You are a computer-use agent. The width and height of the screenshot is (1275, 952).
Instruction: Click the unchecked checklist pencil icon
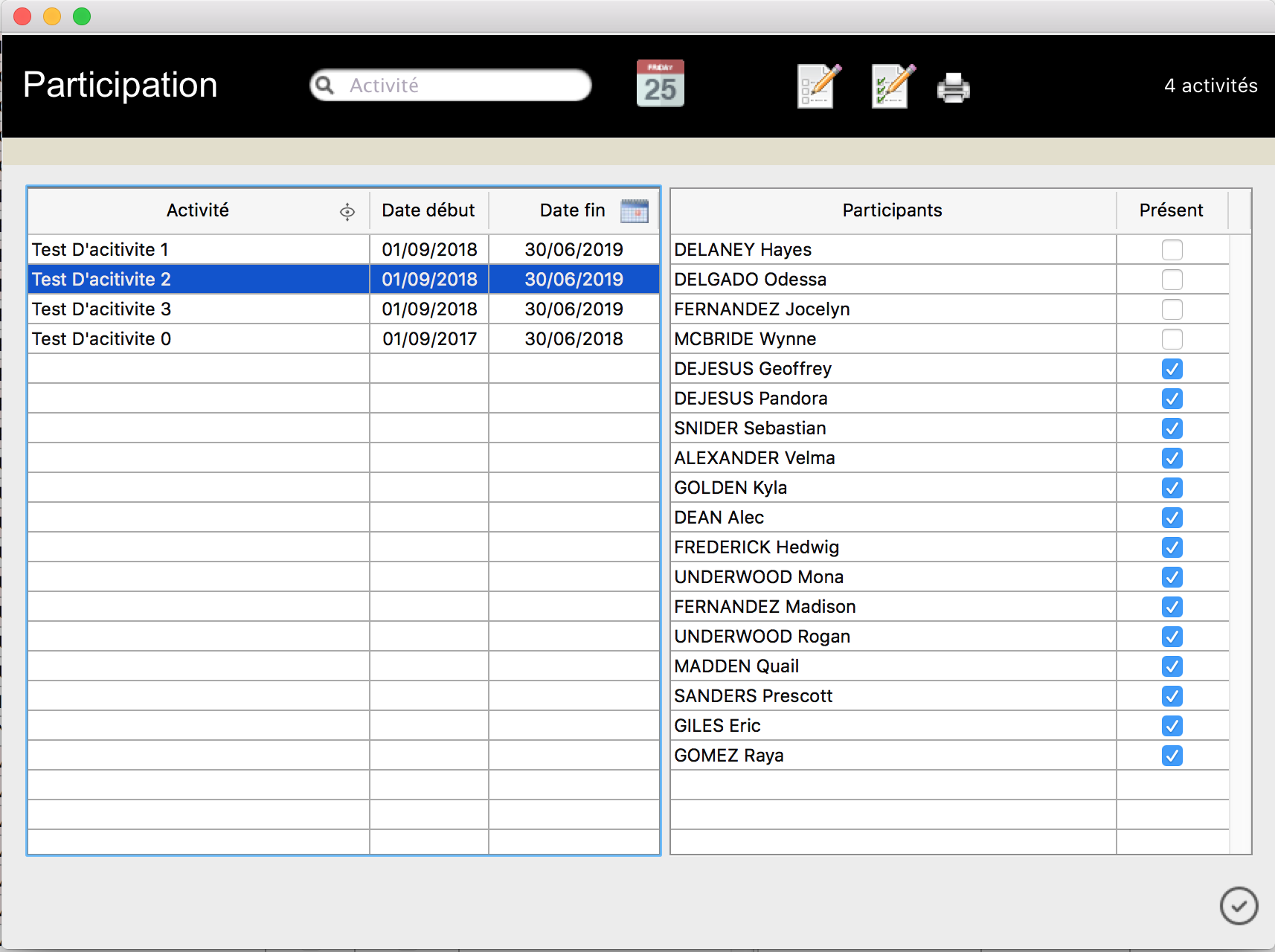tap(818, 86)
